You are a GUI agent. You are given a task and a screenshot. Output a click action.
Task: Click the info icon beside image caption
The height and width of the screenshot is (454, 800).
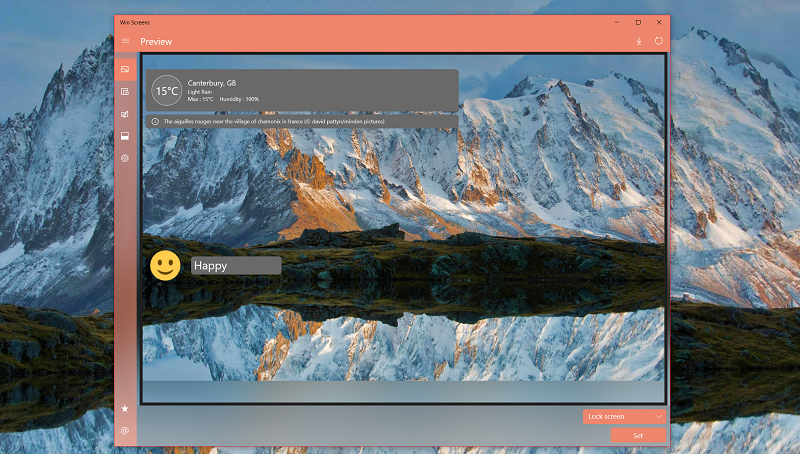tap(155, 122)
